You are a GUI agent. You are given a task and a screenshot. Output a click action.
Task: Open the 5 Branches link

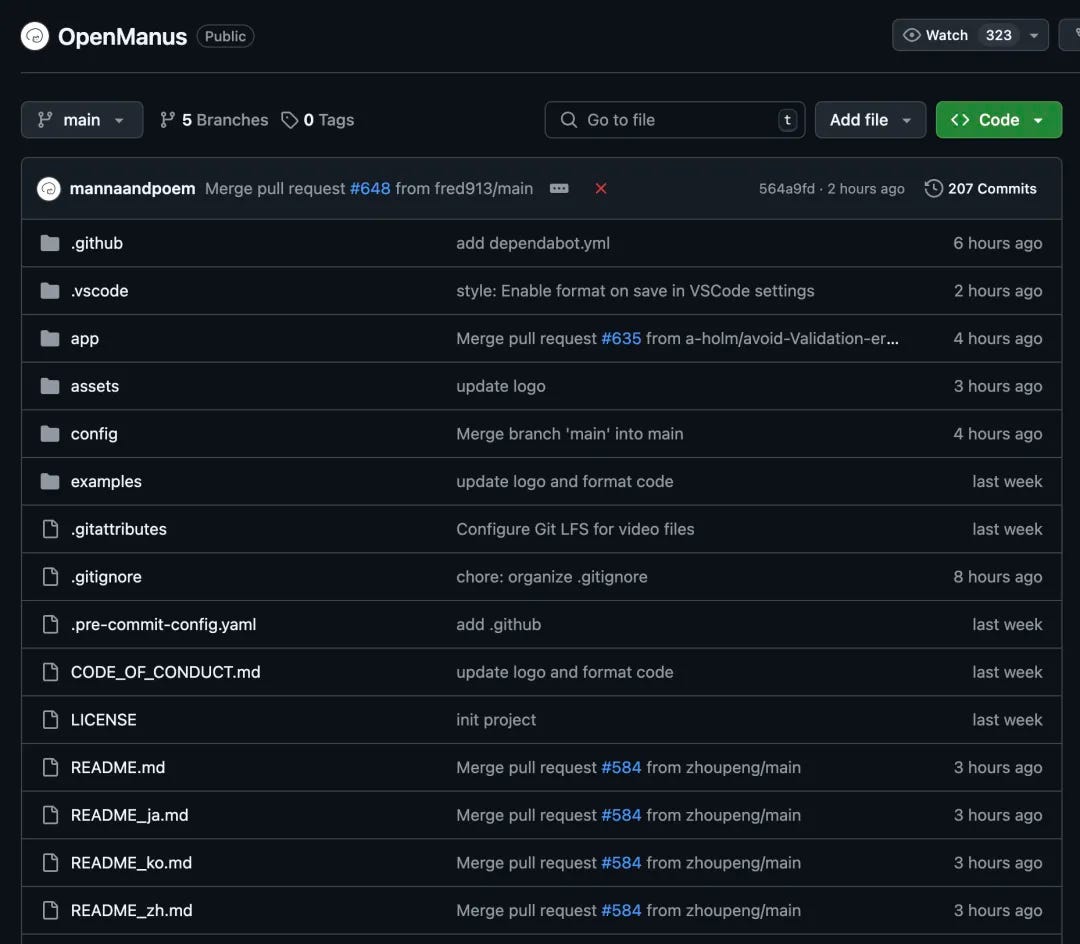(x=214, y=120)
